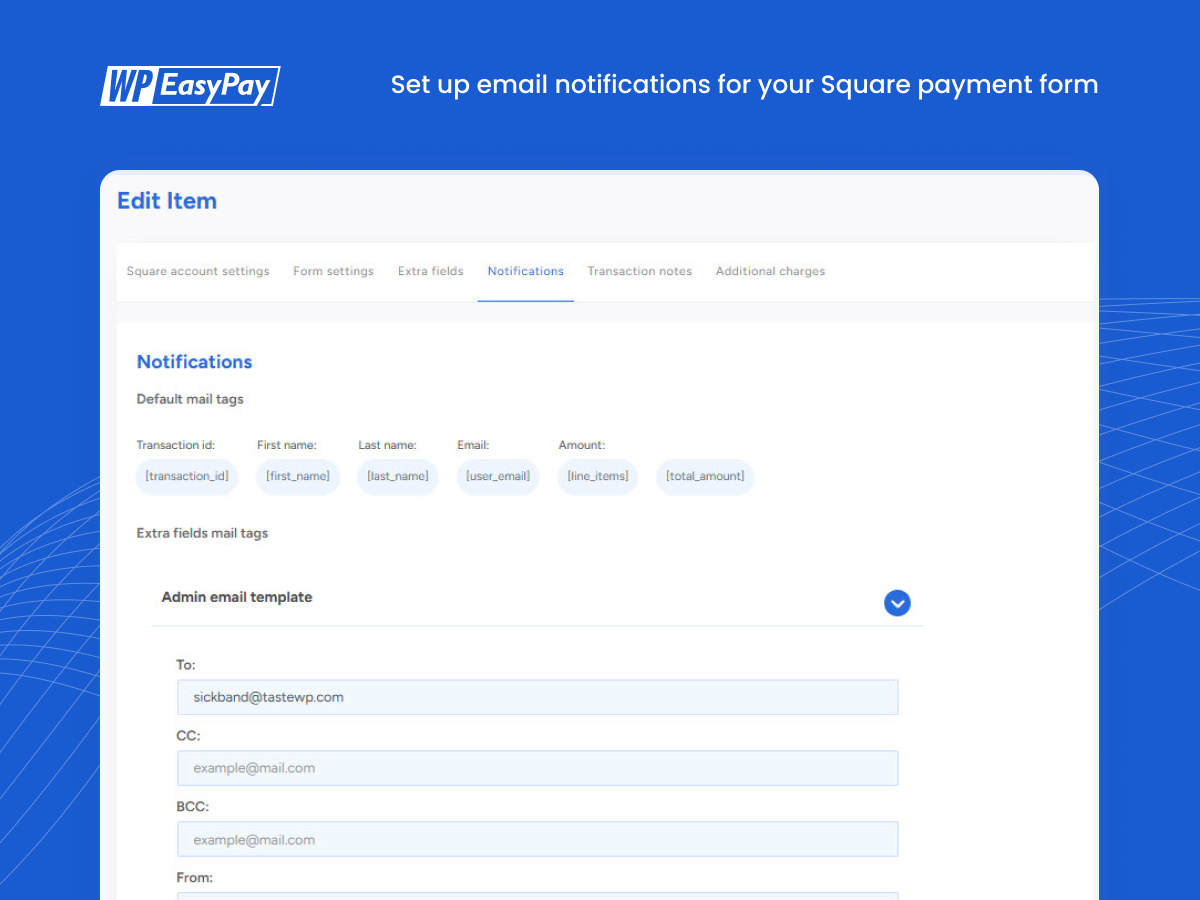The width and height of the screenshot is (1200, 900).
Task: Select the [last_name] mail tag
Action: click(397, 477)
